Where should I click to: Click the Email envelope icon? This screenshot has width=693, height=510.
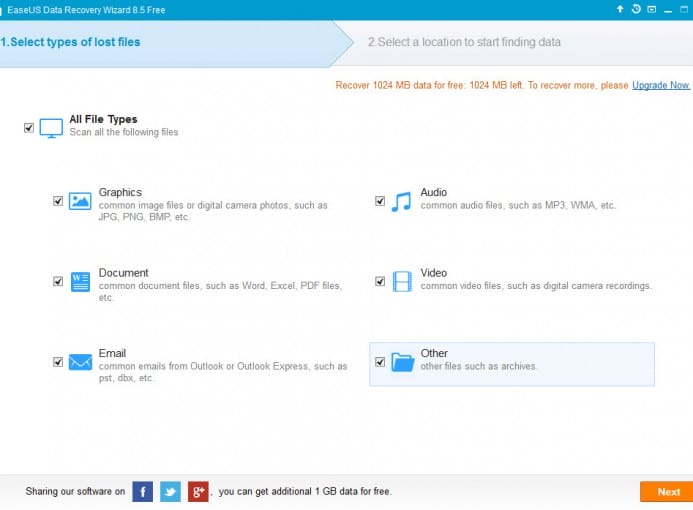click(x=80, y=362)
